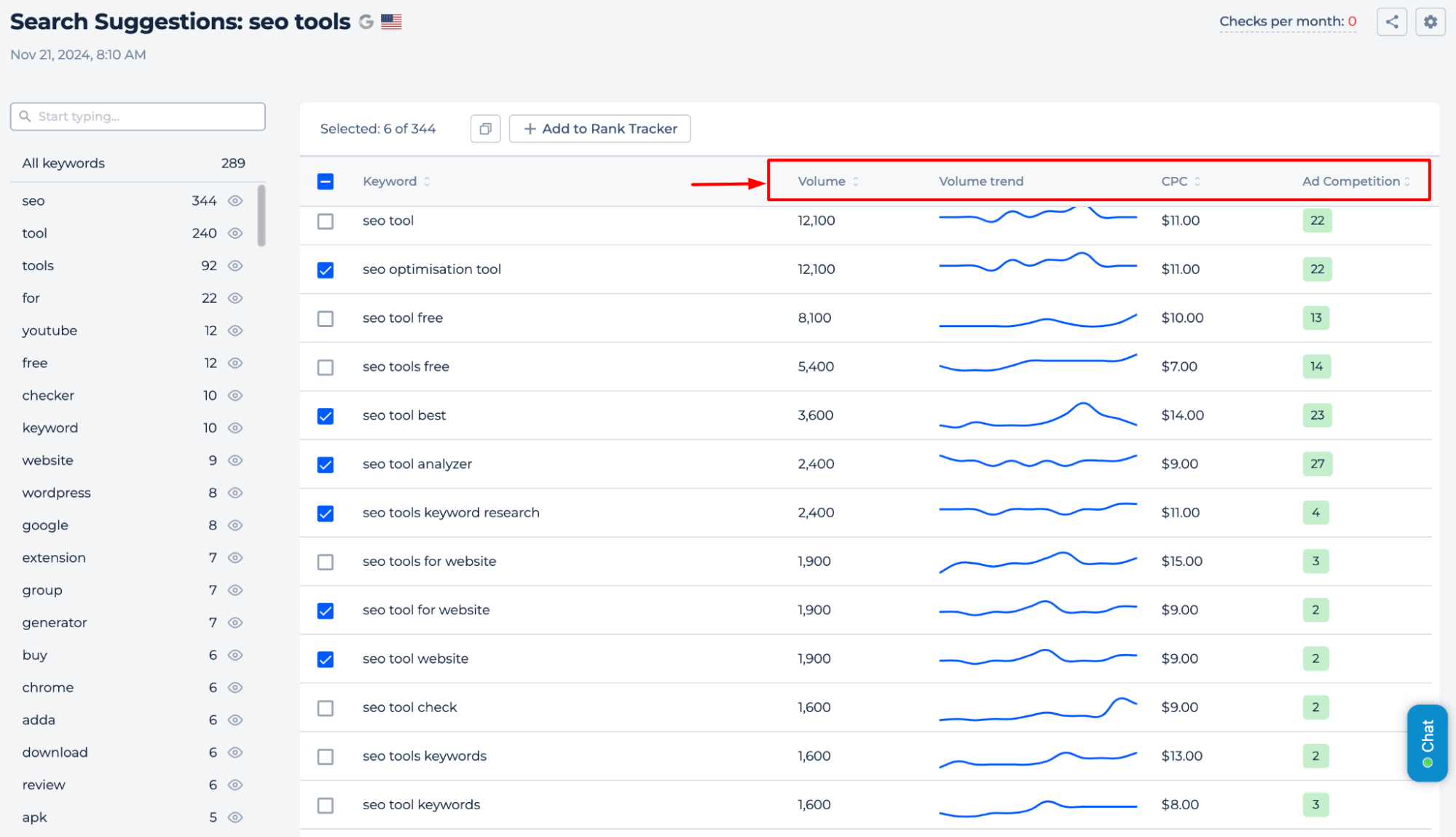Click the share icon top right
1456x837 pixels.
coord(1392,21)
